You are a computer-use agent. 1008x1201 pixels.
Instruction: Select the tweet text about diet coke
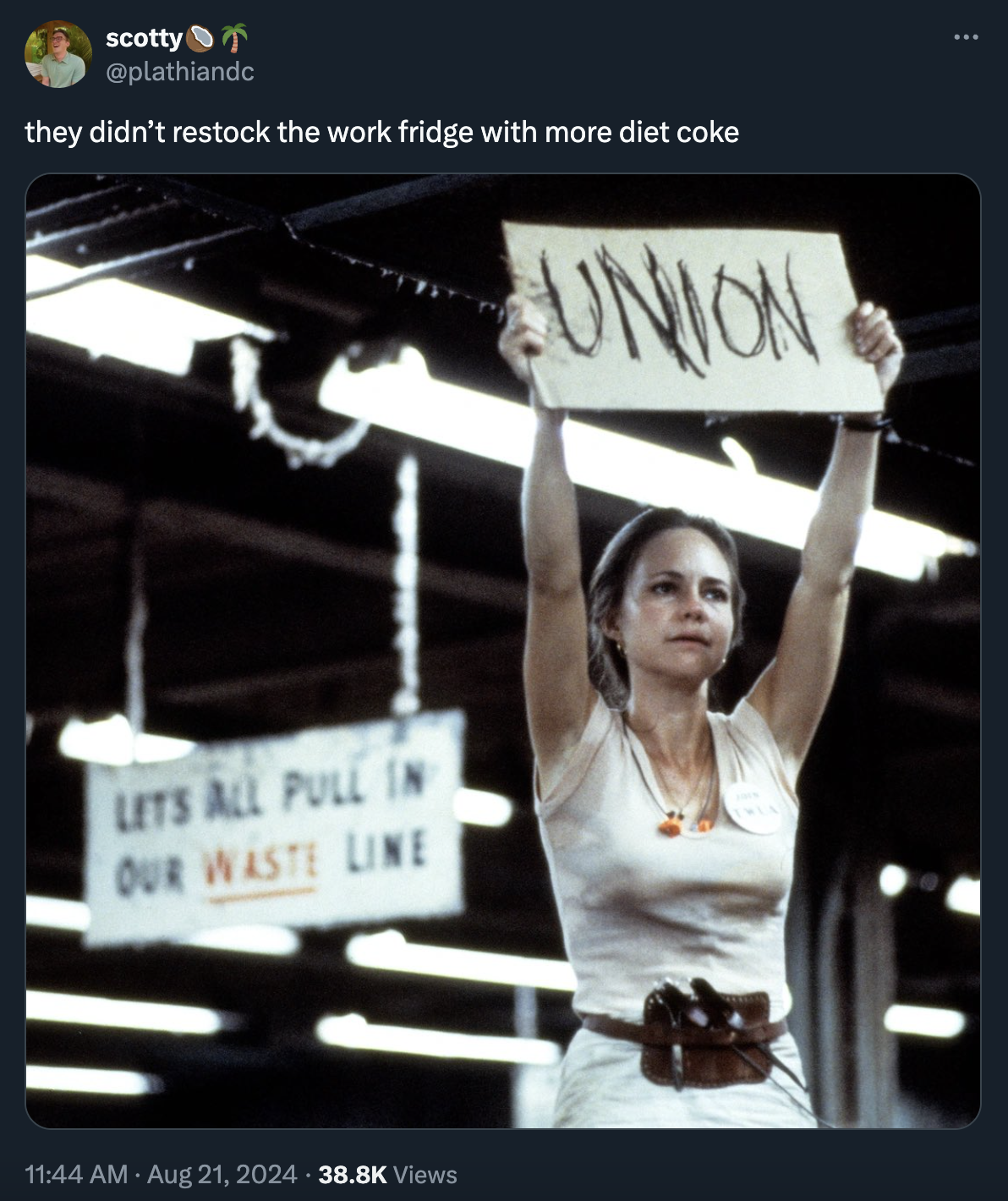(382, 132)
